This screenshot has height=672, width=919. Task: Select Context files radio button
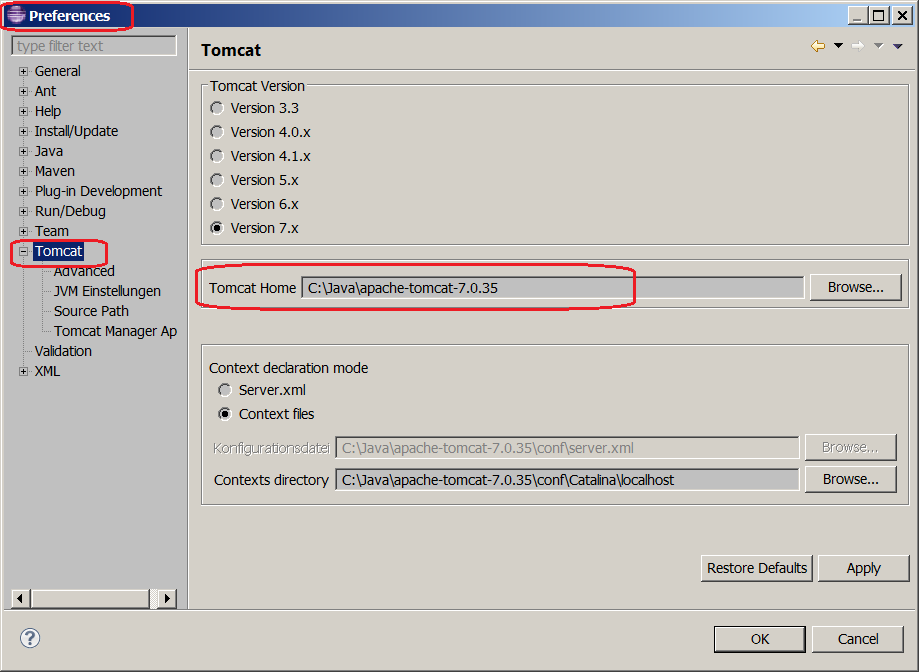225,414
